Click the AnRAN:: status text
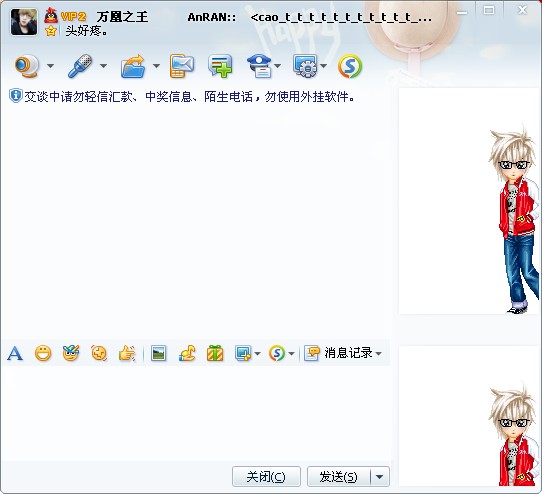This screenshot has width=542, height=494. point(212,17)
